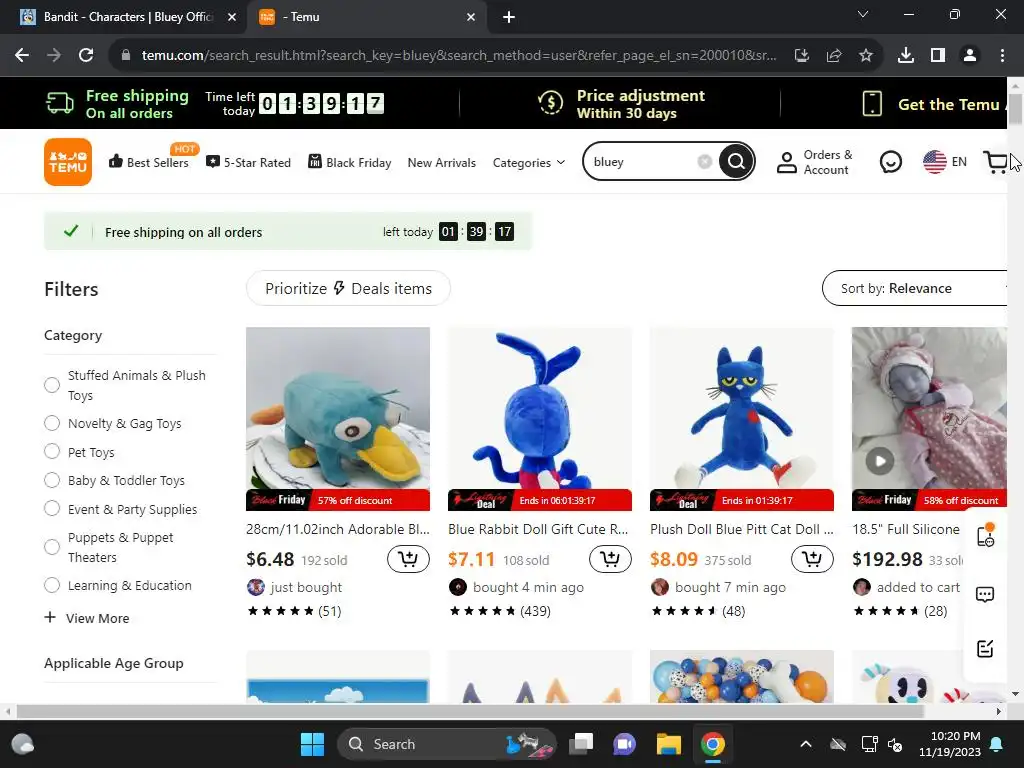Click the chat message floating sidebar icon
1024x768 pixels.
(985, 594)
